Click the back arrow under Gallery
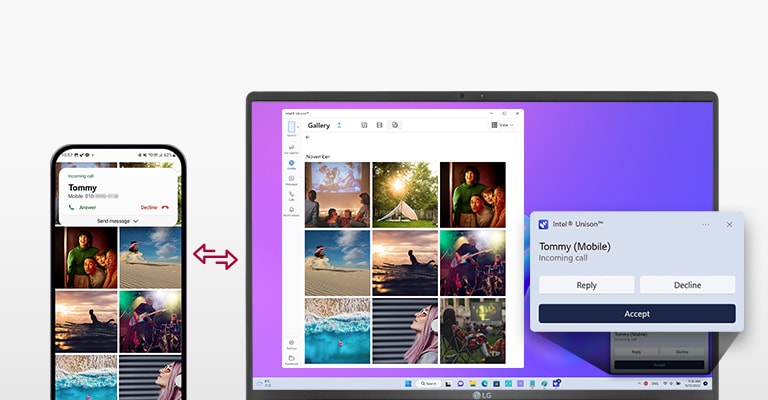The image size is (768, 400). [x=308, y=138]
